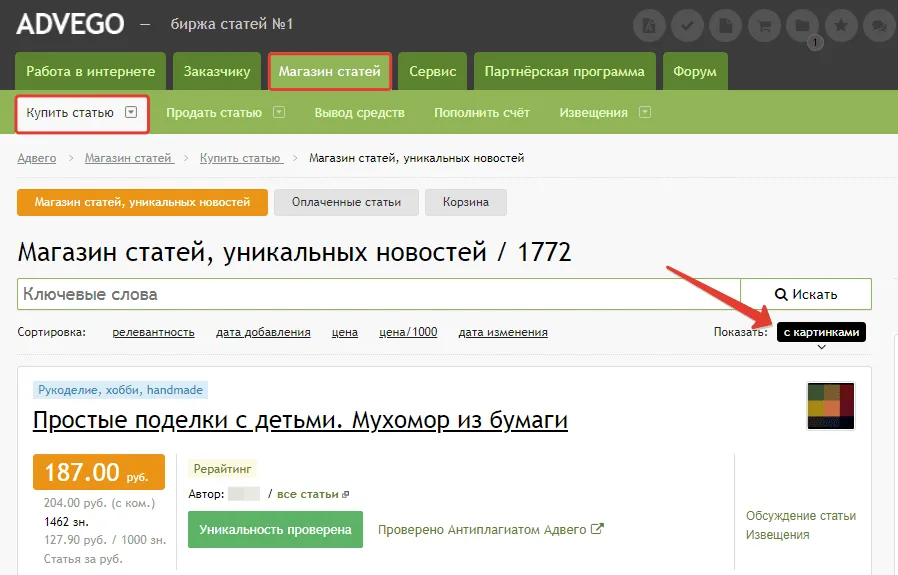The height and width of the screenshot is (575, 898).
Task: Open Проверено Антиплагиатом Адвего link
Action: [482, 530]
